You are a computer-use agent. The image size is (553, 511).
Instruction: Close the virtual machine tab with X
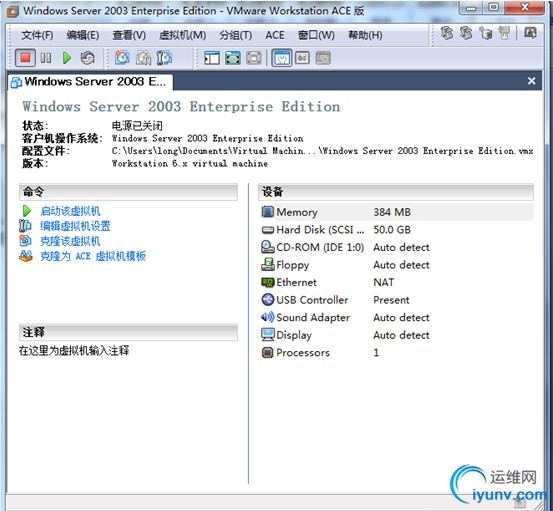tap(531, 81)
